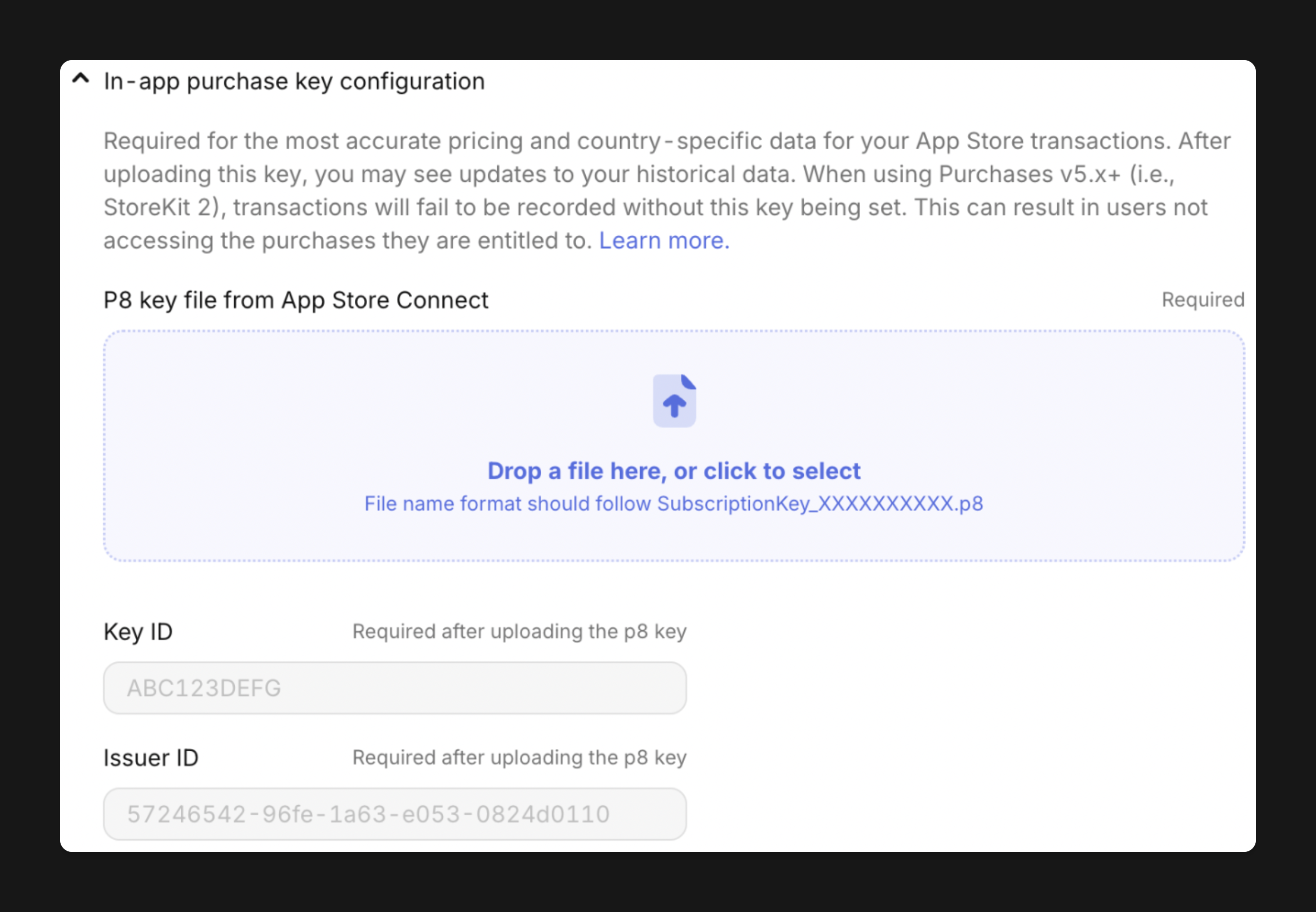Click the folded corner of file icon
This screenshot has width=1316, height=912.
[688, 381]
